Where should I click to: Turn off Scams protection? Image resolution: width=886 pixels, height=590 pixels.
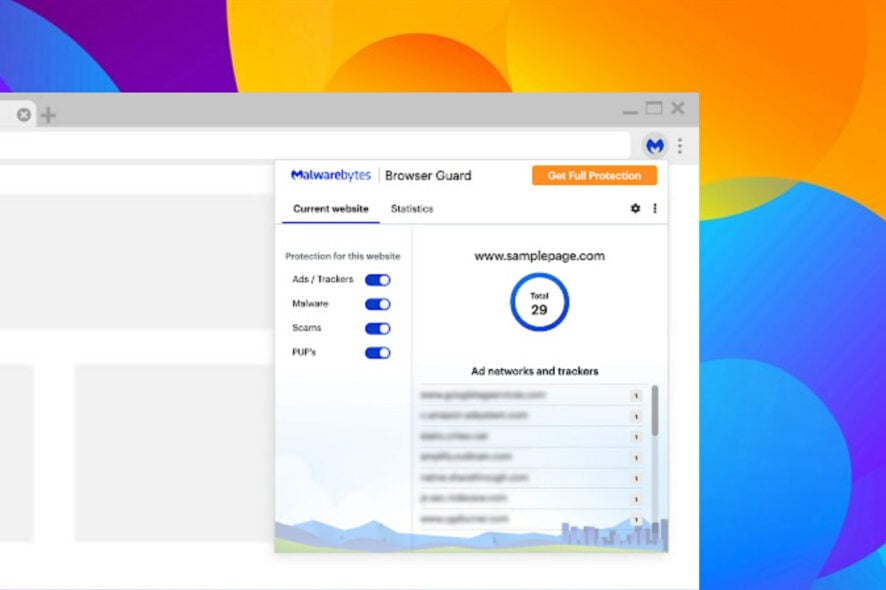tap(377, 328)
